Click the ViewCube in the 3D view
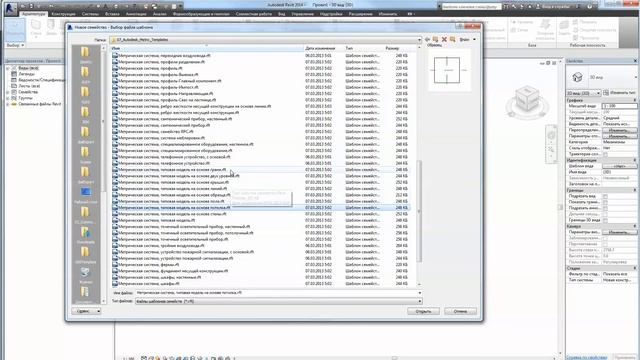Viewport: 640px width, 360px height. pyautogui.click(x=527, y=99)
